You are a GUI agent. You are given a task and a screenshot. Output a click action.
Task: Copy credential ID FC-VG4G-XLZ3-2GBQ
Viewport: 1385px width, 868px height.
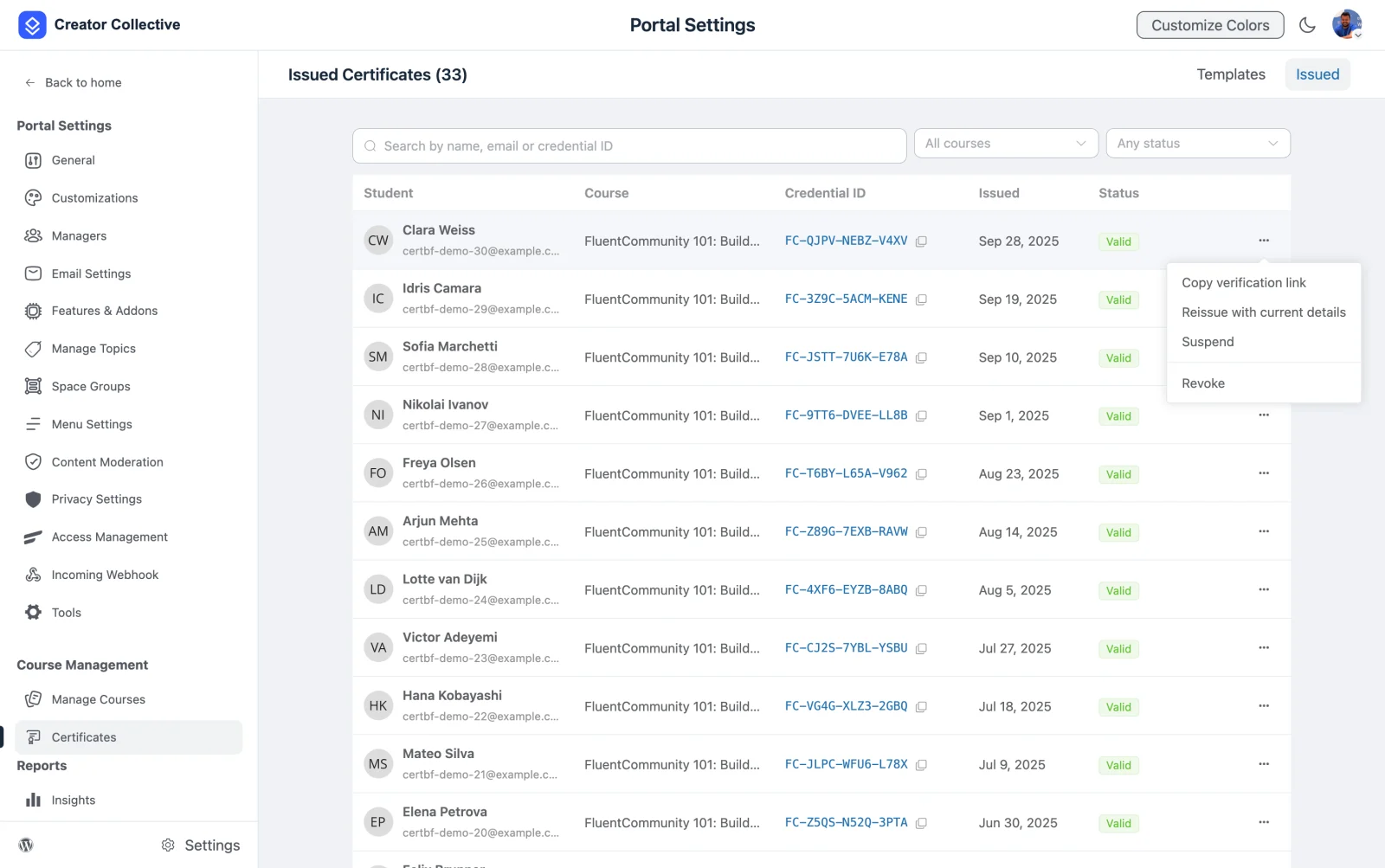pos(921,707)
